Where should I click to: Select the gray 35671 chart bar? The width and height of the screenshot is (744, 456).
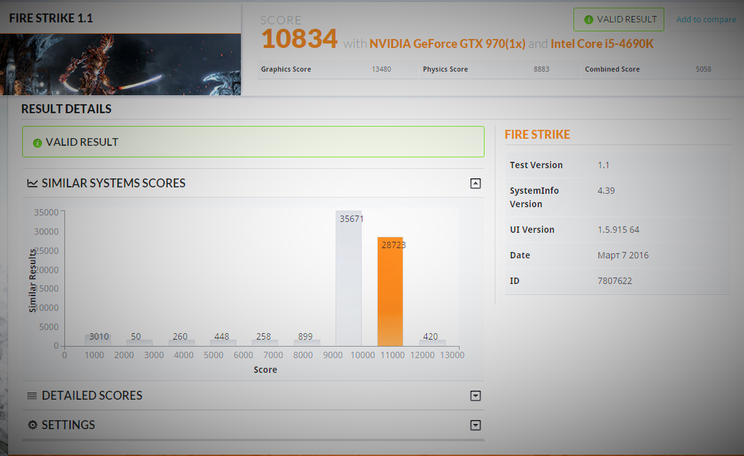348,278
